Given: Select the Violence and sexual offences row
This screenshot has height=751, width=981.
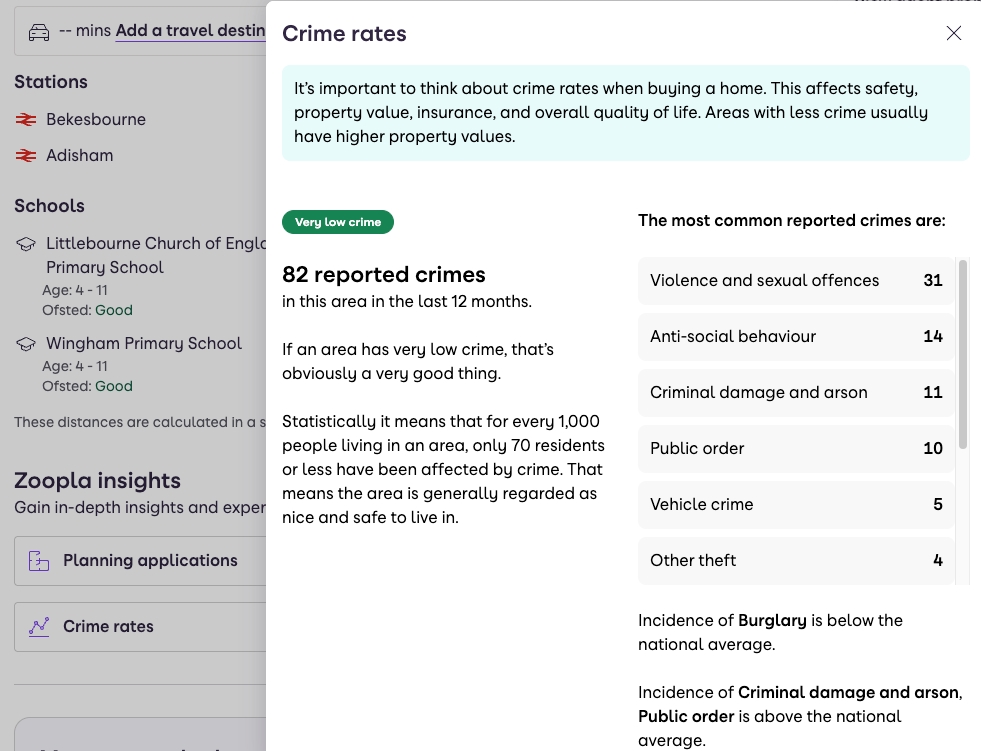Looking at the screenshot, I should point(796,281).
